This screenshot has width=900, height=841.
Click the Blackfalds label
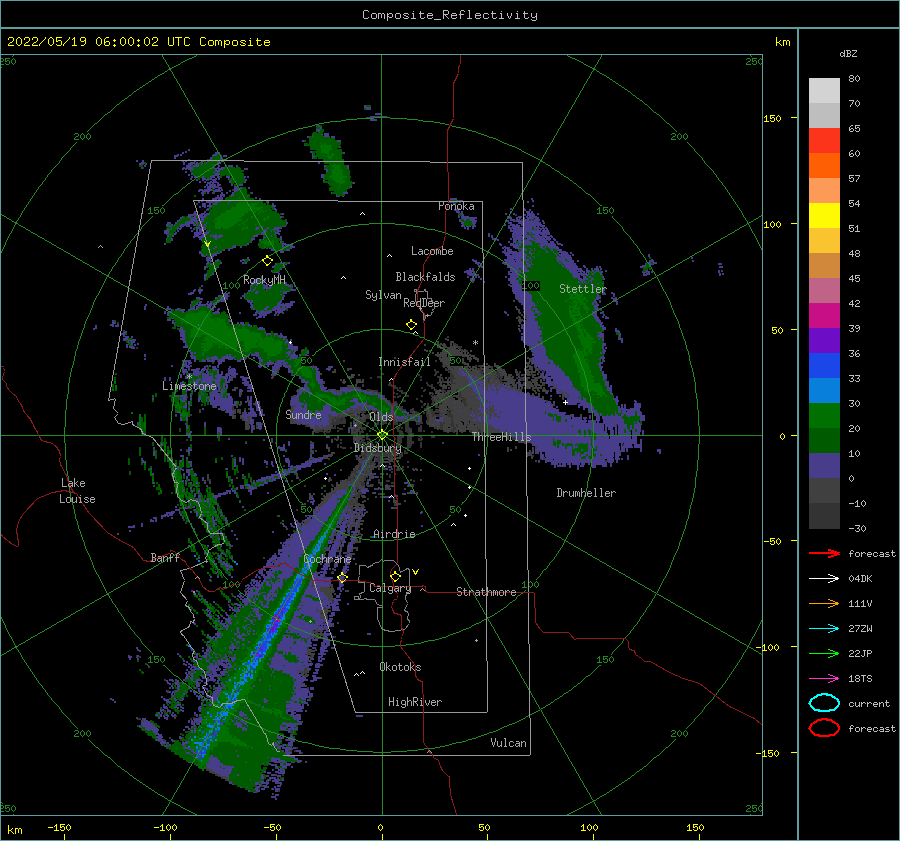point(425,277)
